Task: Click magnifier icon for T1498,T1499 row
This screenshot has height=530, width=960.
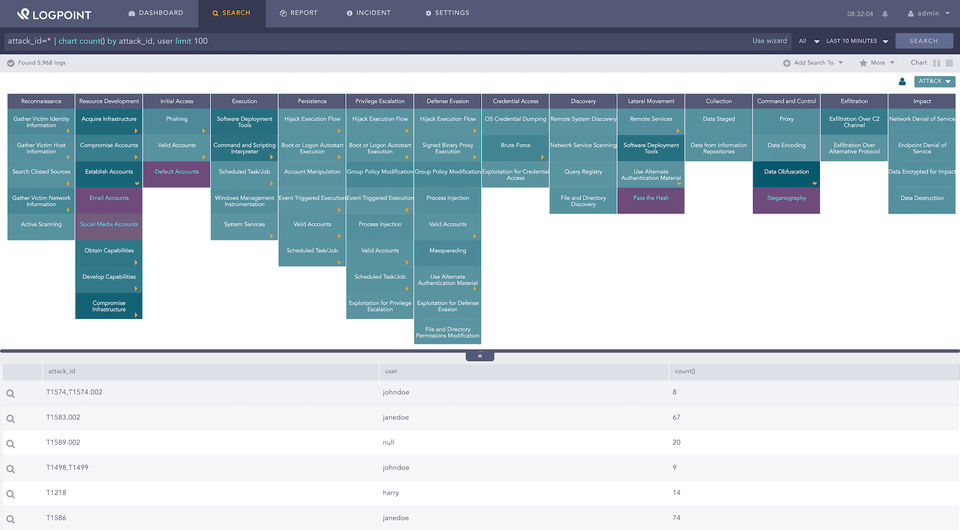Action: pyautogui.click(x=10, y=469)
